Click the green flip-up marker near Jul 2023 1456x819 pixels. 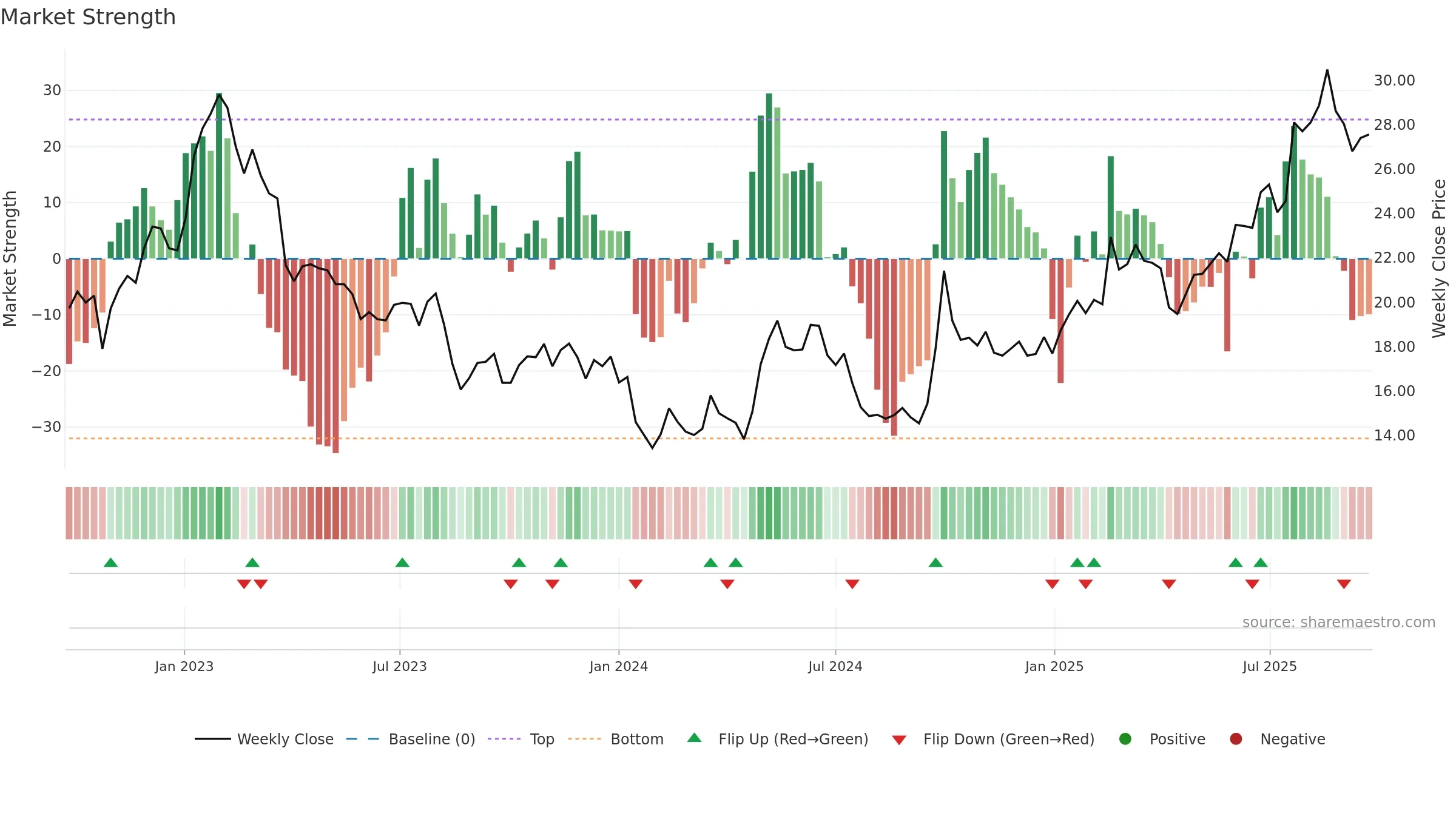coord(402,562)
